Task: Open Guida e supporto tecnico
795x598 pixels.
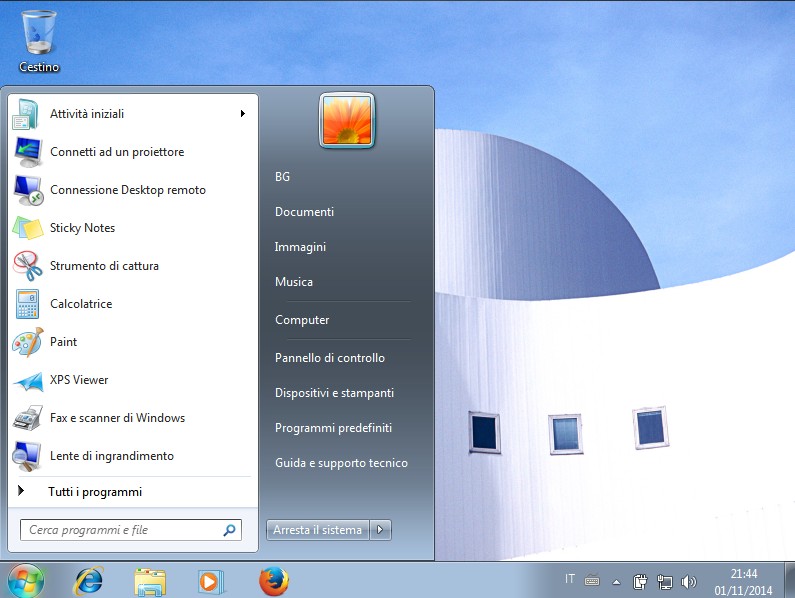Action: (341, 463)
